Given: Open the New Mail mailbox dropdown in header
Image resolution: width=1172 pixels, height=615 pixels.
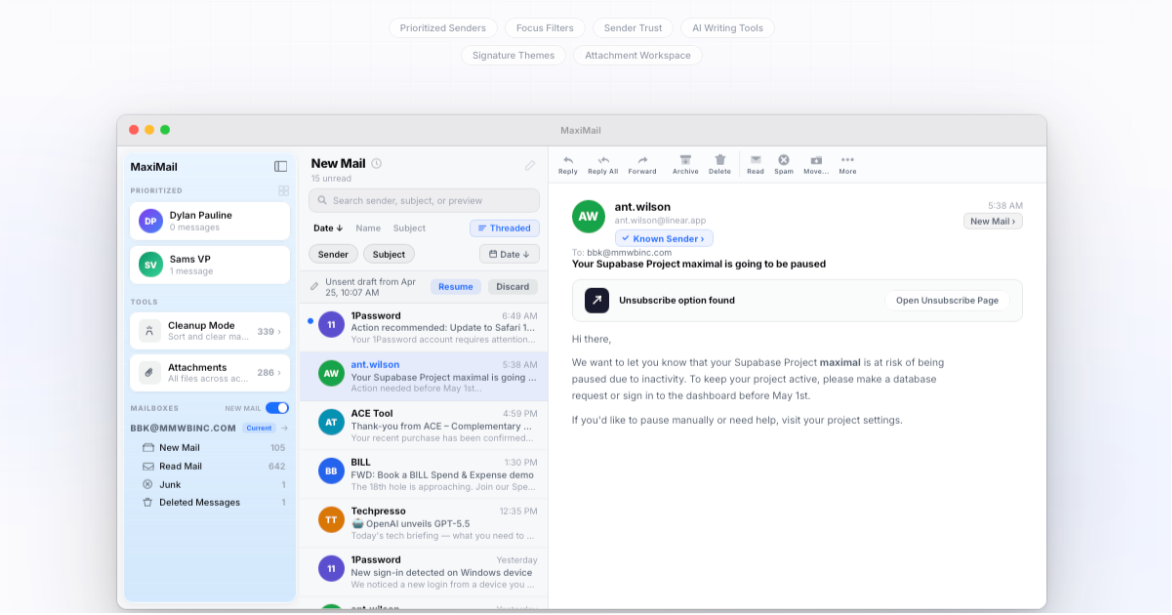Looking at the screenshot, I should pos(993,221).
